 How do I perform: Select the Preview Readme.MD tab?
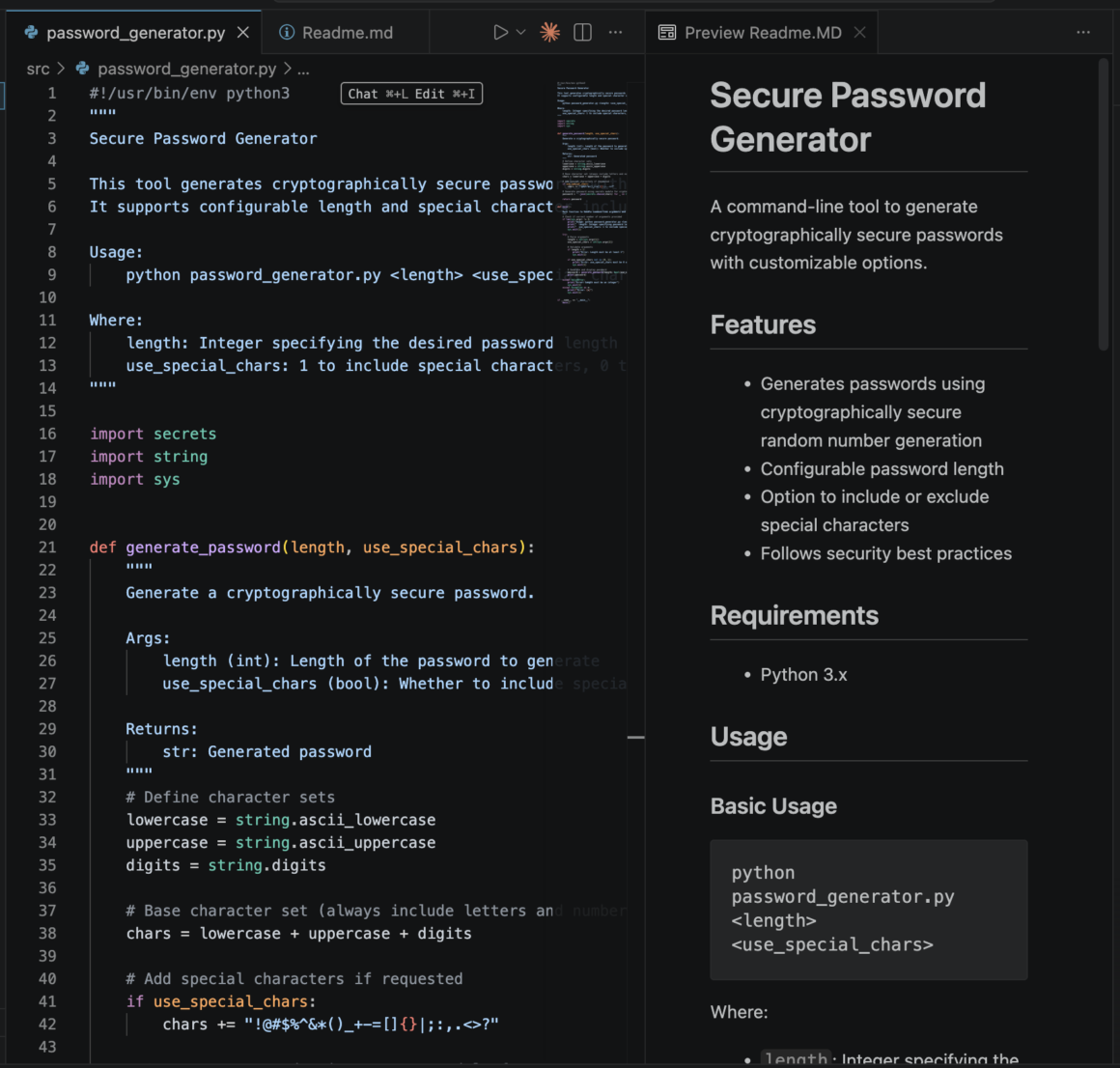tap(762, 33)
